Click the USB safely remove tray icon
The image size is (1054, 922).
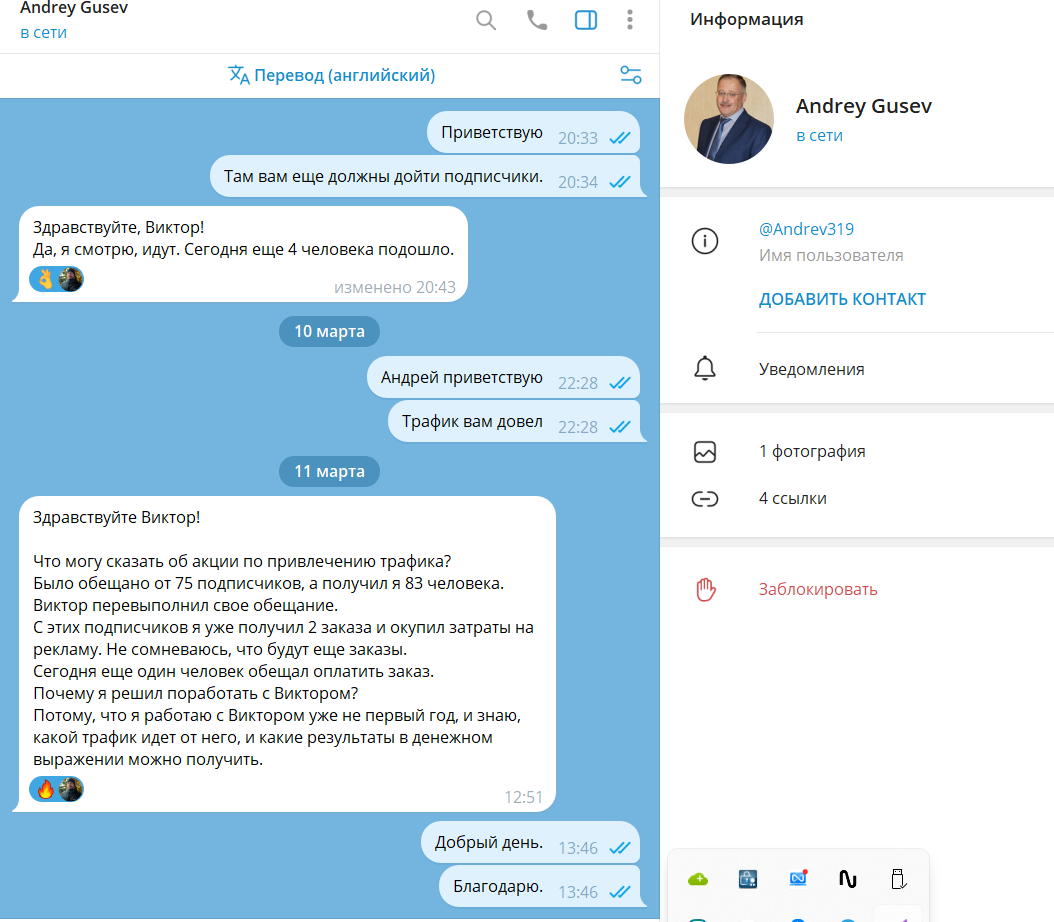(898, 879)
